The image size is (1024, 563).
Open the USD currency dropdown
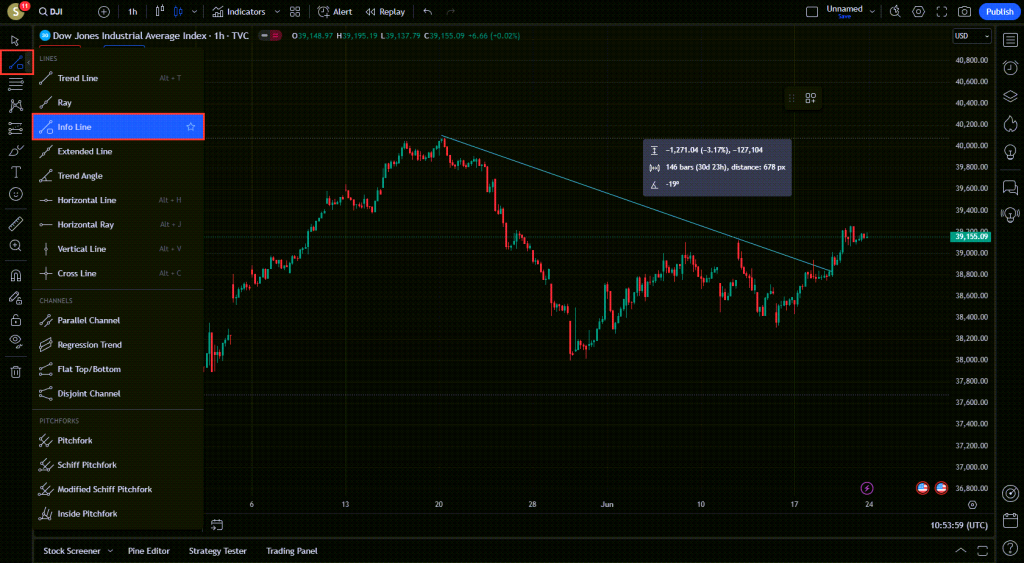[x=972, y=36]
